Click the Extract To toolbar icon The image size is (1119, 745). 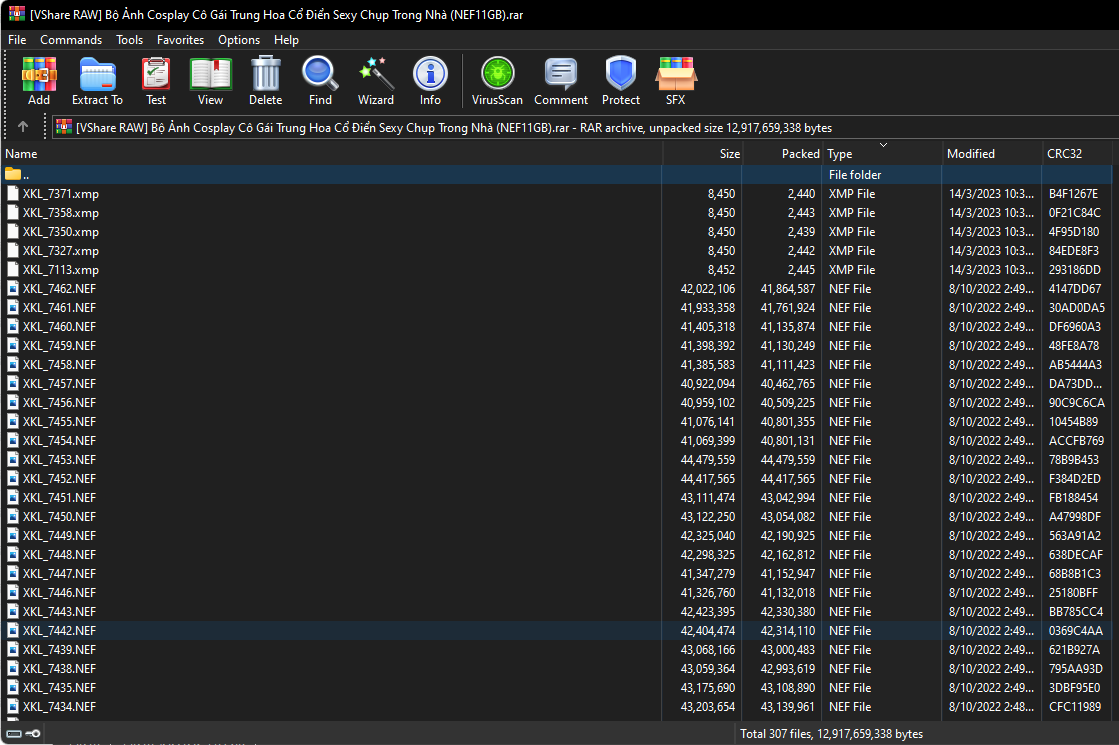[x=97, y=80]
